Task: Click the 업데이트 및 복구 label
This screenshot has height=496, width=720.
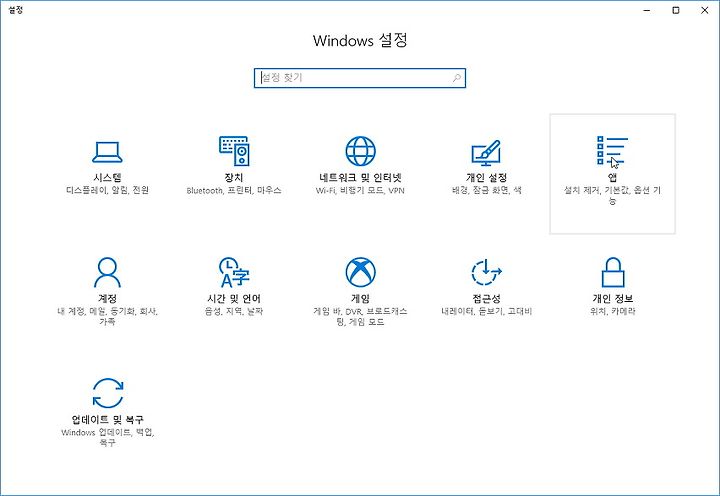Action: coord(107,419)
